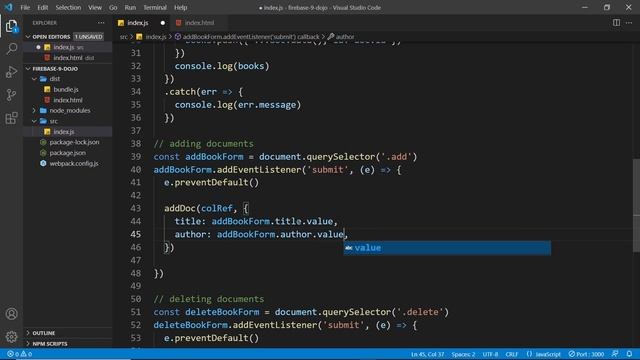Click the split editor right icon
Image resolution: width=640 pixels, height=360 pixels.
click(x=616, y=23)
